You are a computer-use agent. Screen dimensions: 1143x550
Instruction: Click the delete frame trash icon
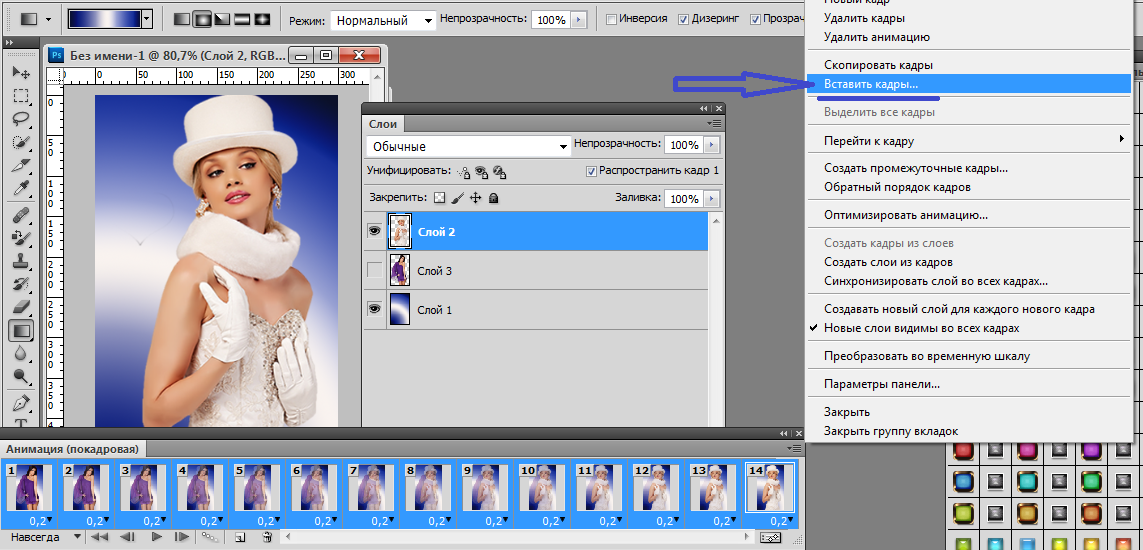coord(267,538)
